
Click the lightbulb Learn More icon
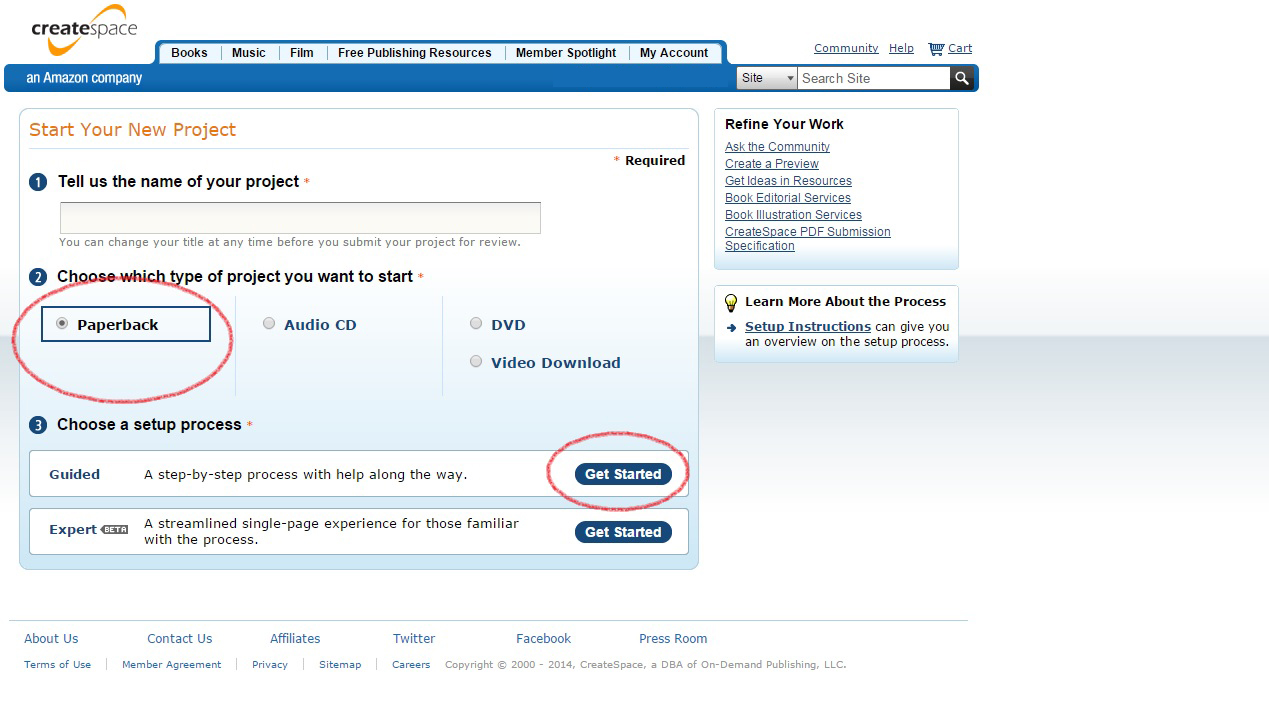[x=731, y=302]
